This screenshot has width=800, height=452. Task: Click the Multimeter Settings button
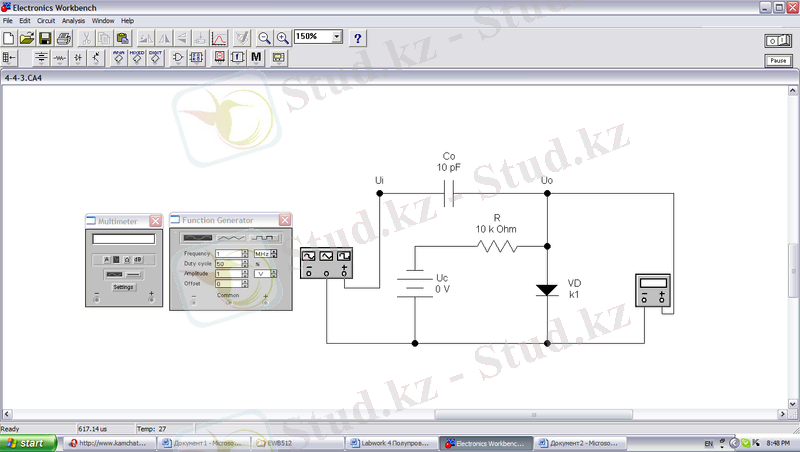[x=122, y=287]
